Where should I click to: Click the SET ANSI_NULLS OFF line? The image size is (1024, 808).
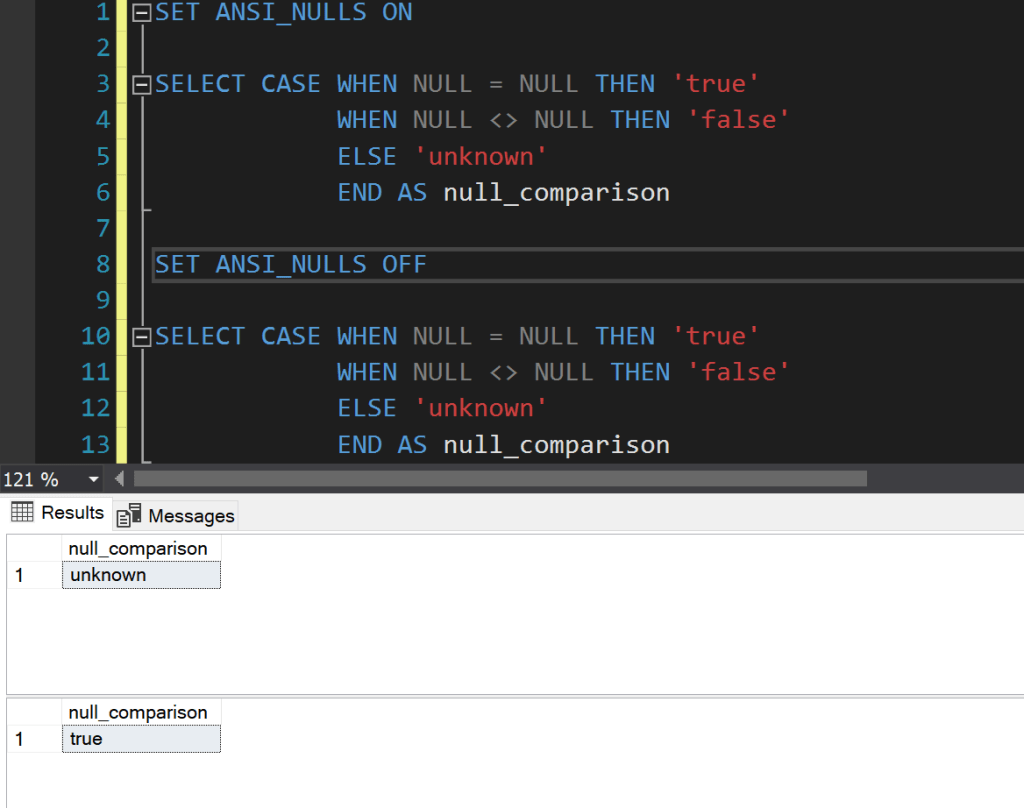click(291, 265)
